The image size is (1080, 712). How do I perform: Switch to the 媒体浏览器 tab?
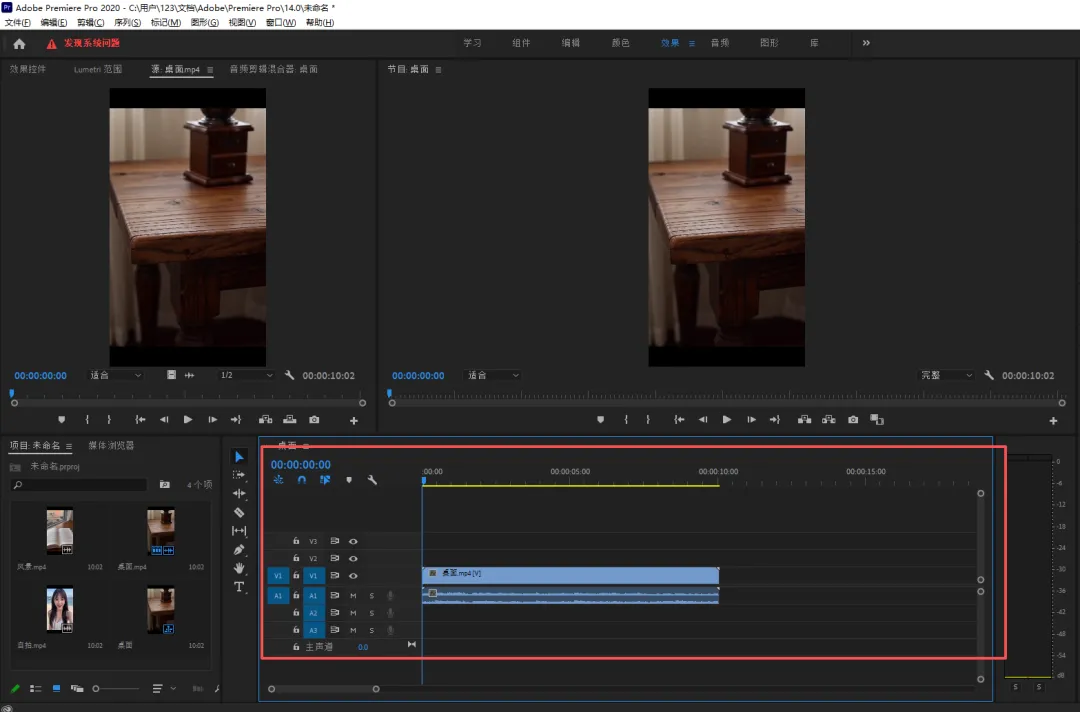pos(111,445)
